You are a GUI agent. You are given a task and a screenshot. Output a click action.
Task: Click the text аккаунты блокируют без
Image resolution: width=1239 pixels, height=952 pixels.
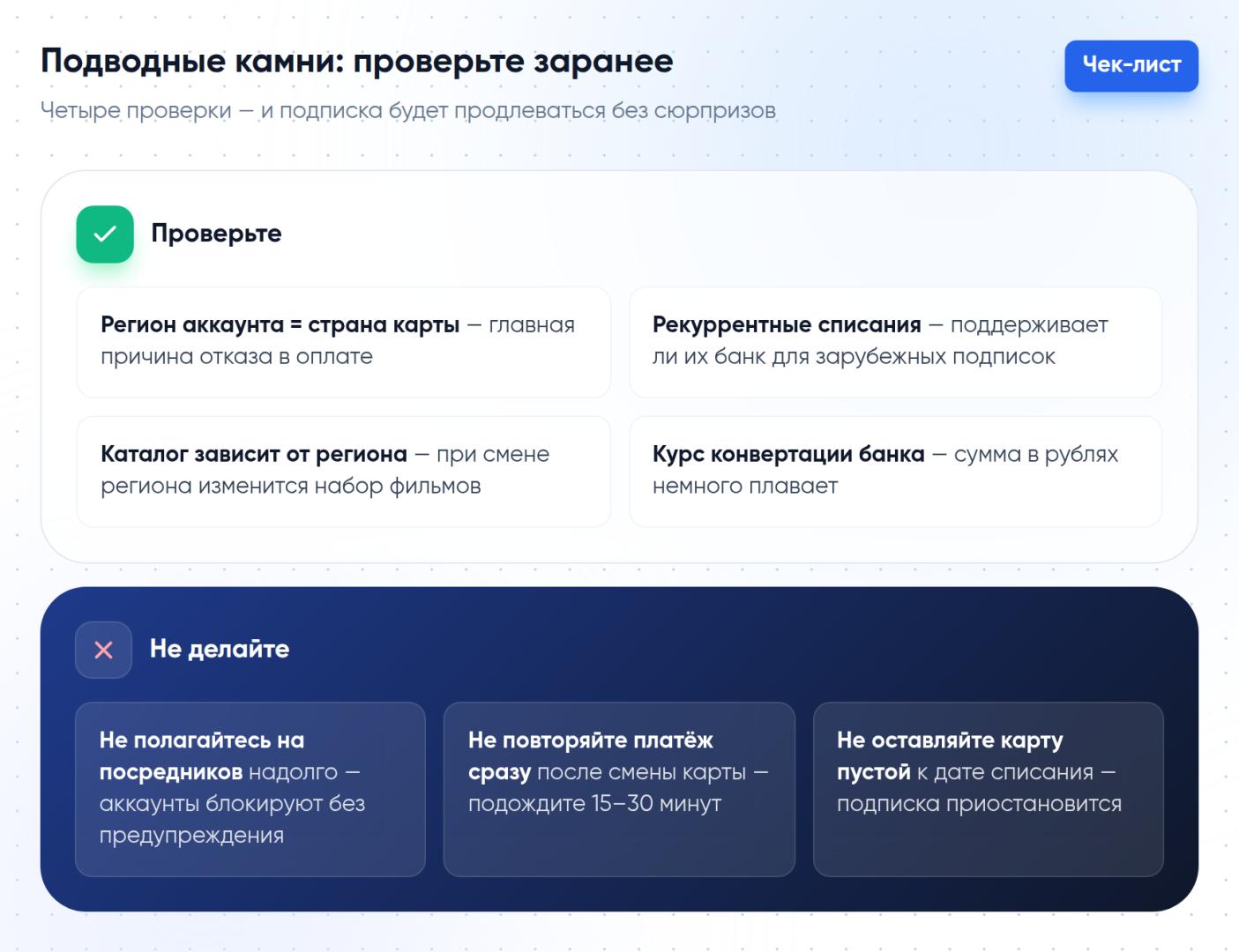232,804
